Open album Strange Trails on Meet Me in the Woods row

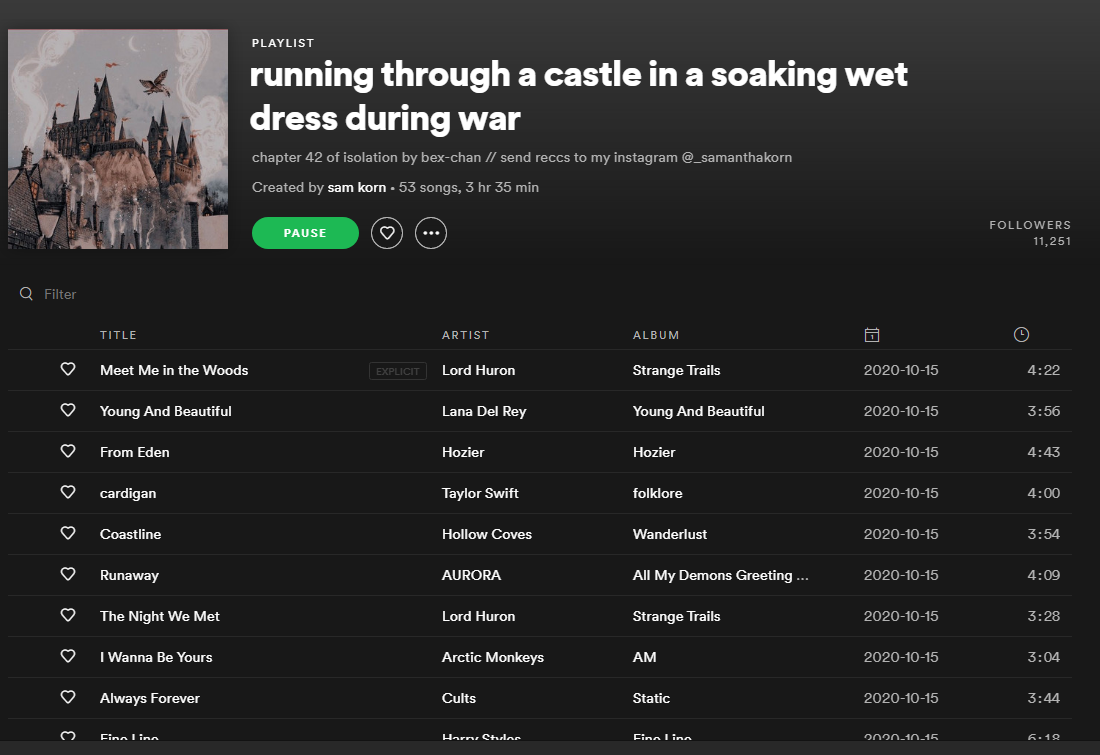point(676,370)
